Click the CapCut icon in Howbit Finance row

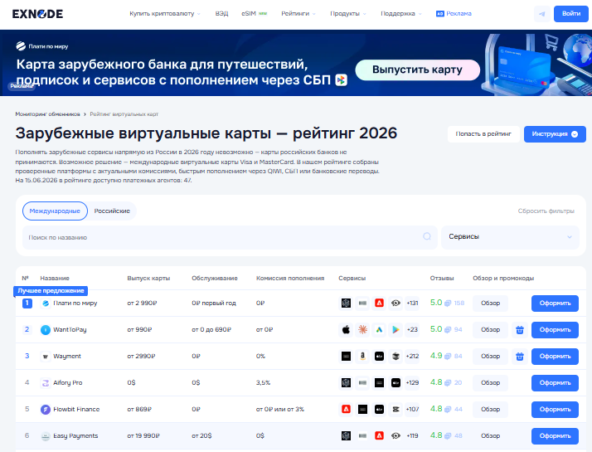[396, 409]
